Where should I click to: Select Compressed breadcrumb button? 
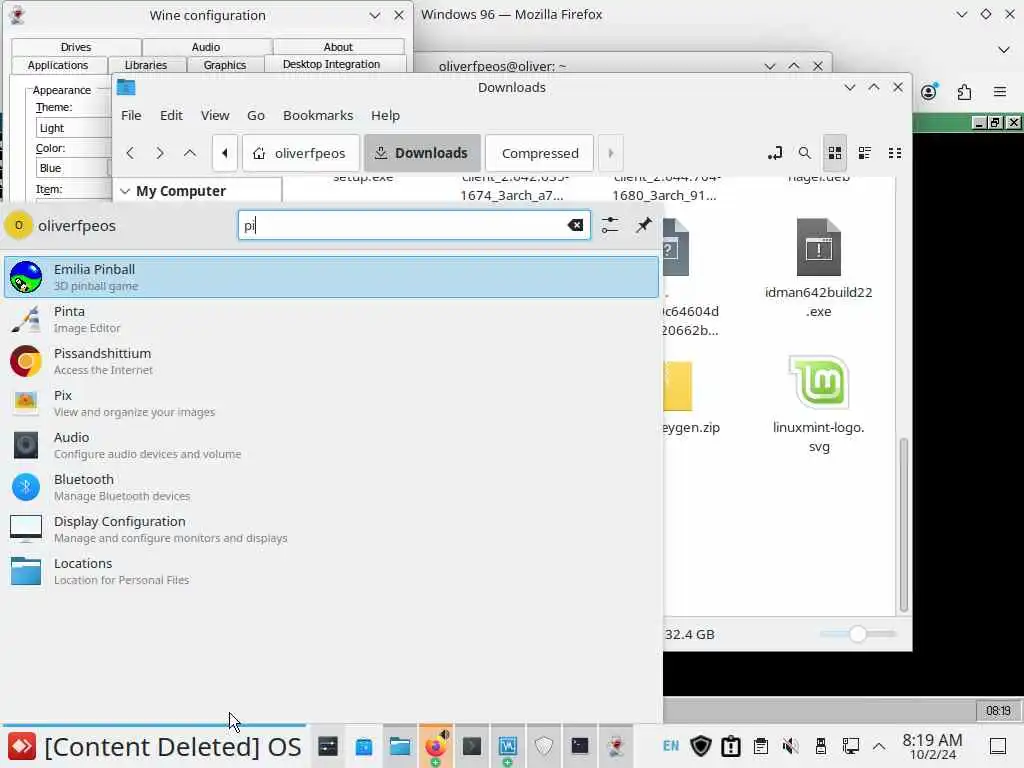coord(539,153)
